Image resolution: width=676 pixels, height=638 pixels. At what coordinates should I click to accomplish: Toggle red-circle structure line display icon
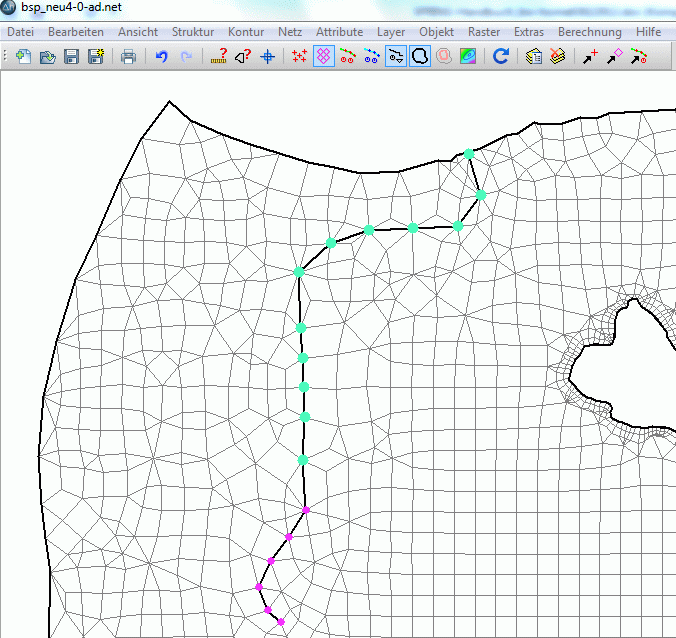pyautogui.click(x=347, y=56)
